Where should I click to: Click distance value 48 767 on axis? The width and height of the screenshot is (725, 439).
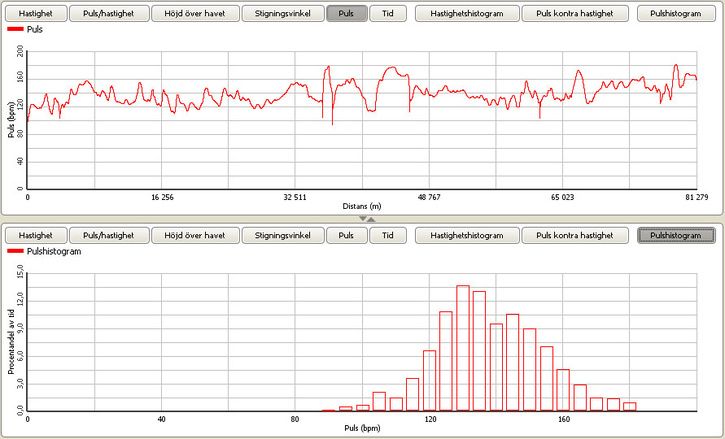point(429,198)
